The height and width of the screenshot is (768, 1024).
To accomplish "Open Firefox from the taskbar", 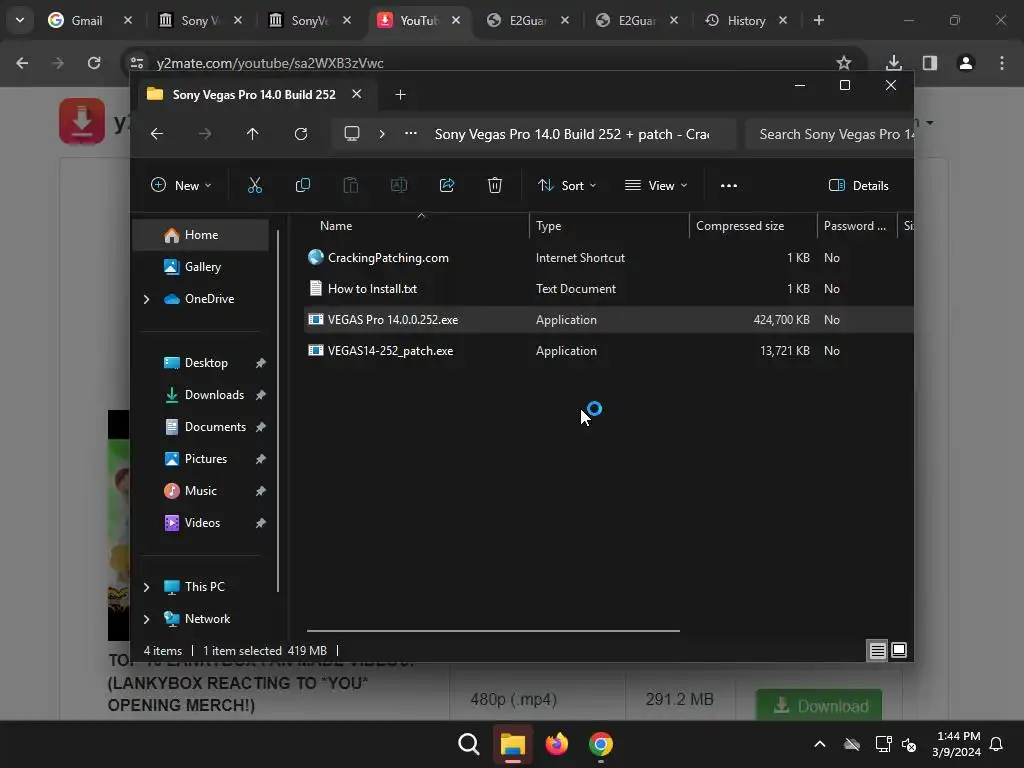I will [x=556, y=744].
